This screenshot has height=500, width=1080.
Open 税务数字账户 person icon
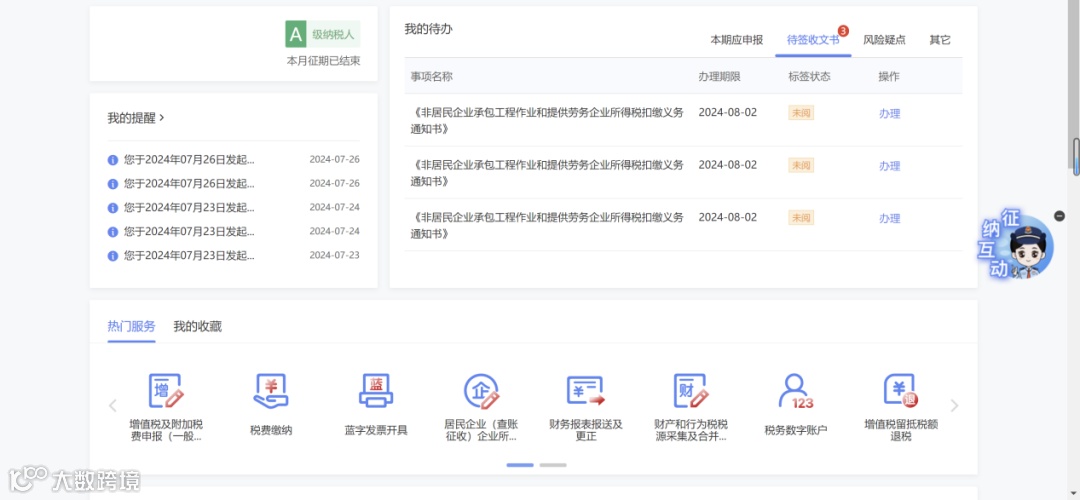[796, 391]
